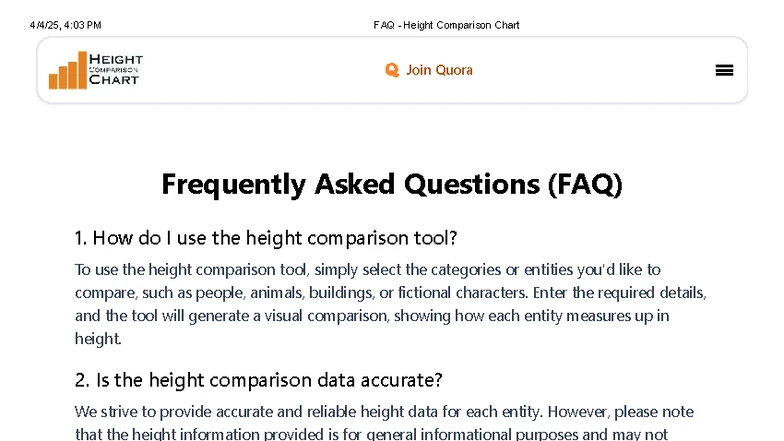The height and width of the screenshot is (441, 784).
Task: Click the number "2." before the second question
Action: point(83,381)
